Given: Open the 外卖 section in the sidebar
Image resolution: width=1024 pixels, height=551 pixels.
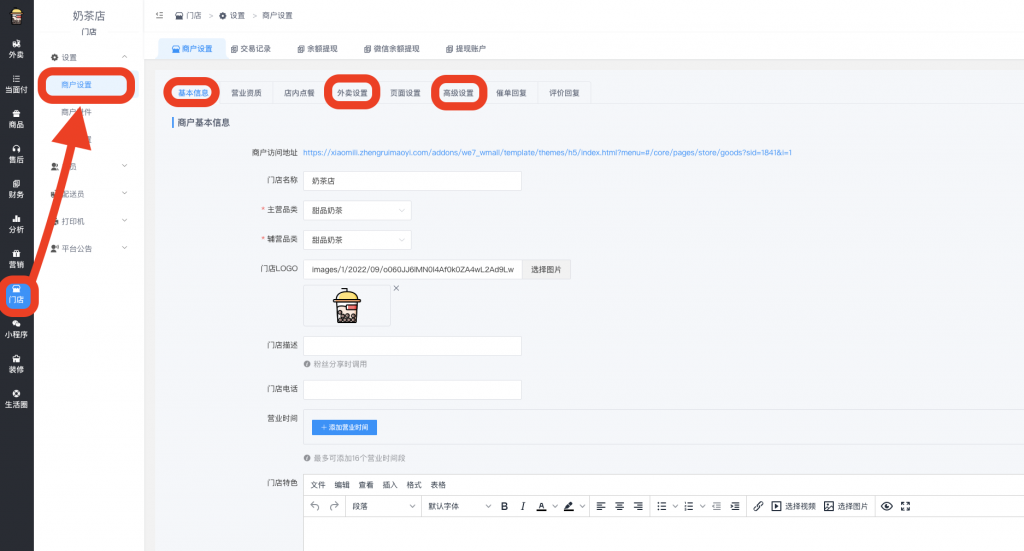Looking at the screenshot, I should click(x=16, y=49).
